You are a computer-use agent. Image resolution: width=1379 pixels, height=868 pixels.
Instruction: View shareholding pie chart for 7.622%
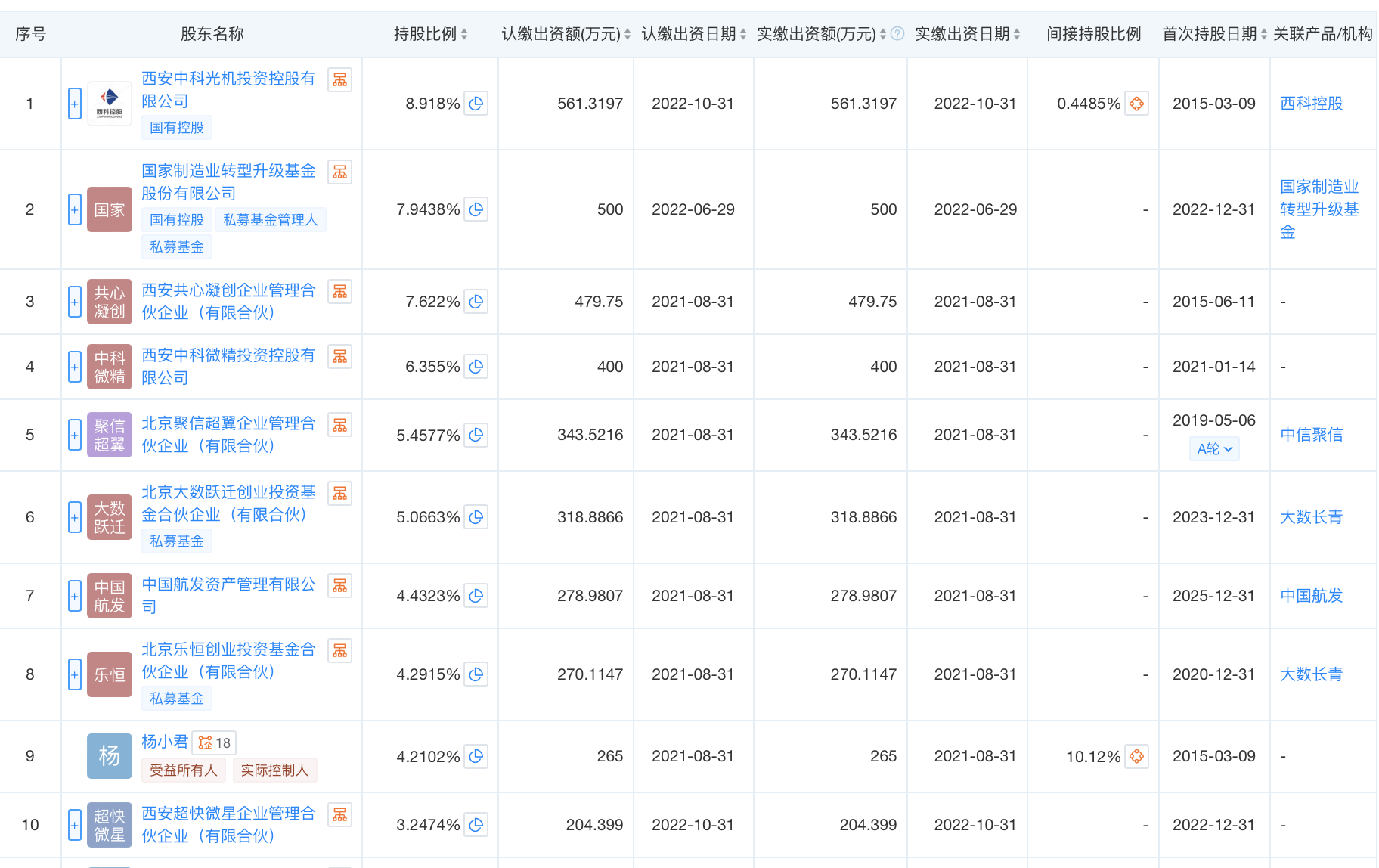point(476,302)
